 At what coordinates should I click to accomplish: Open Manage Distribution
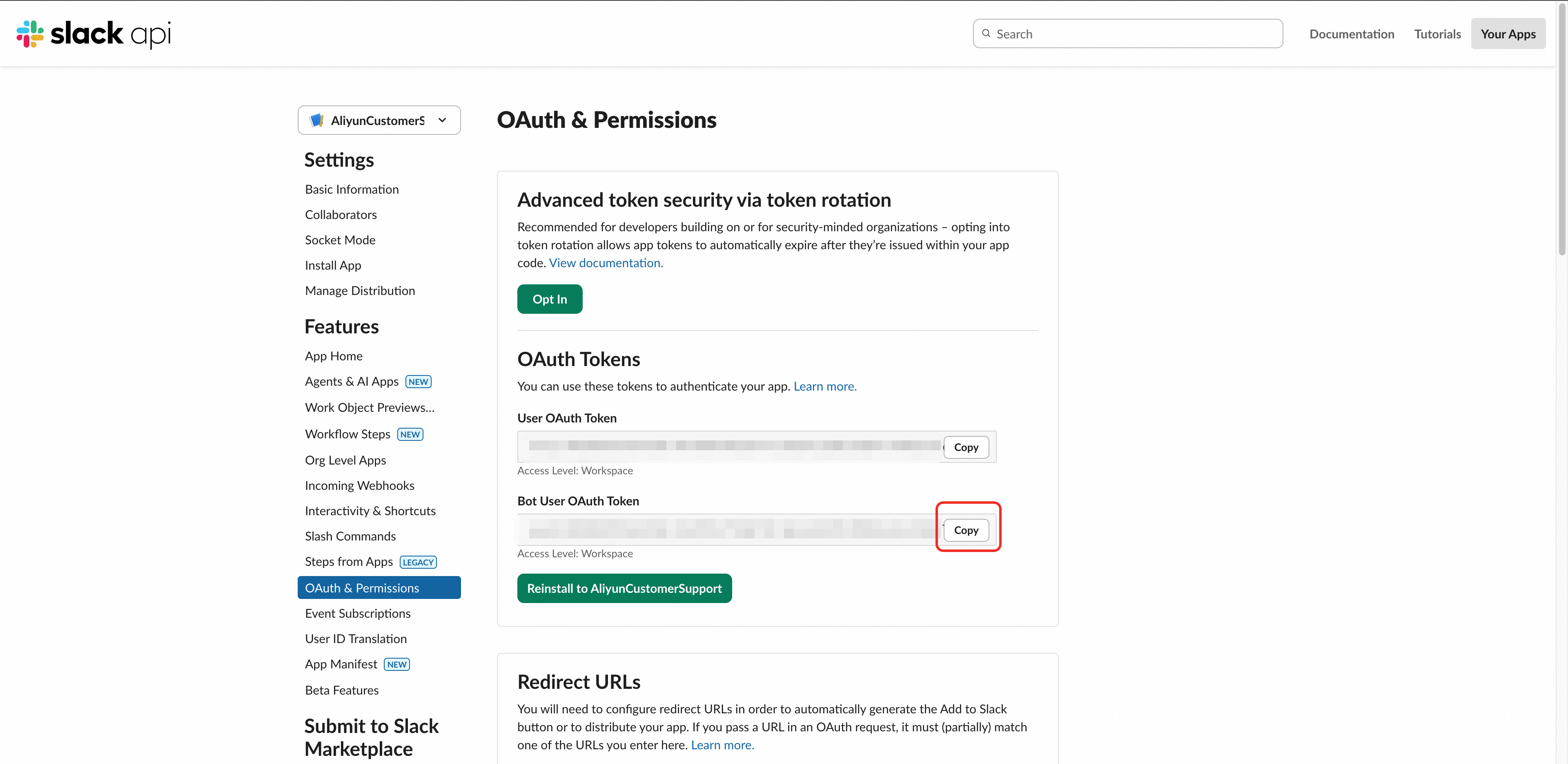tap(360, 290)
